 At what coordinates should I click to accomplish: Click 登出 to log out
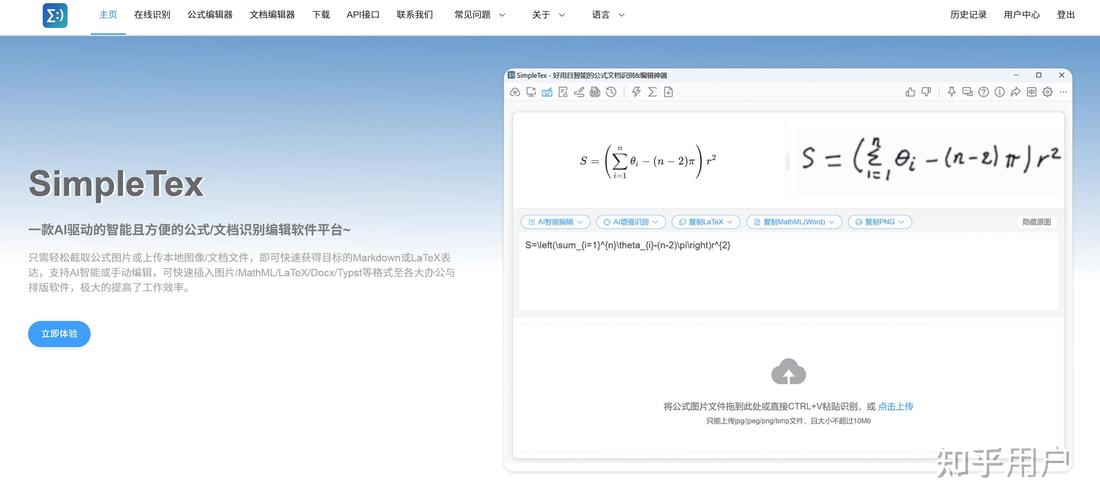click(1066, 15)
